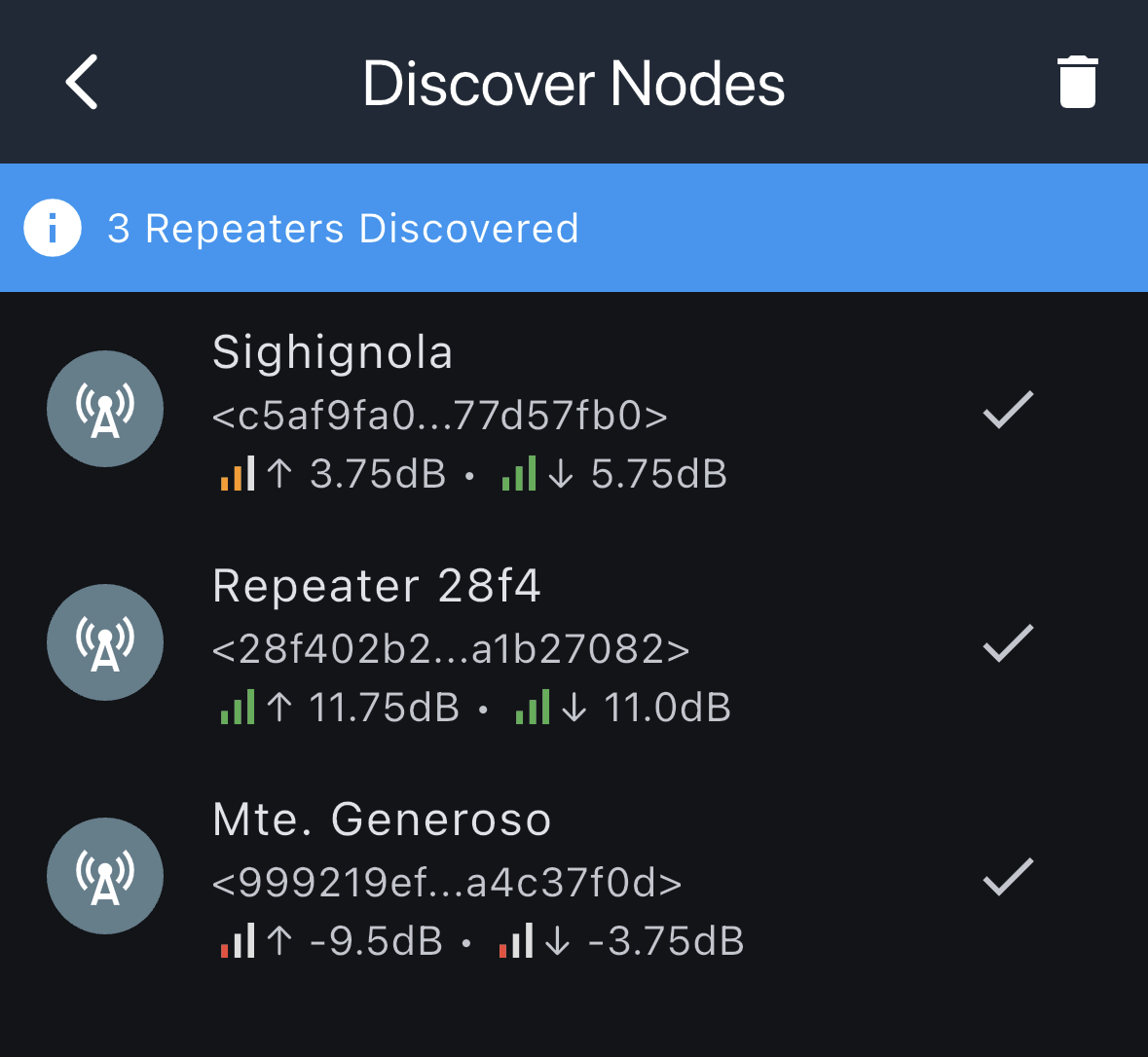Tap the Discover Nodes title
The height and width of the screenshot is (1057, 1148).
[574, 84]
